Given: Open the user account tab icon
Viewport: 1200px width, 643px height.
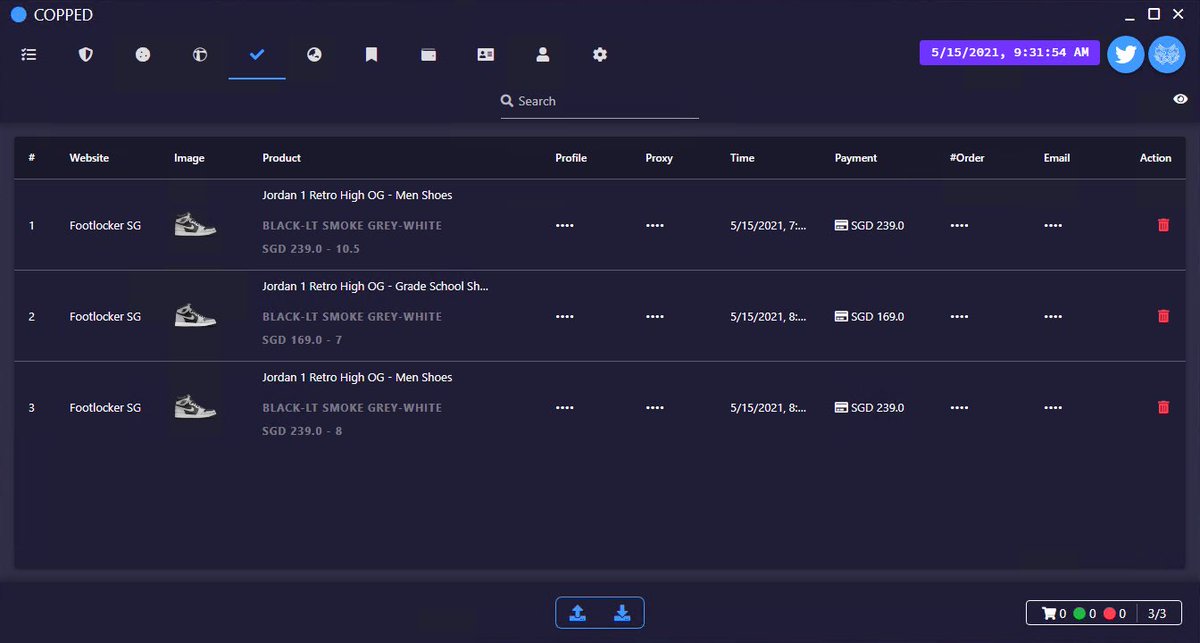Looking at the screenshot, I should pos(543,55).
